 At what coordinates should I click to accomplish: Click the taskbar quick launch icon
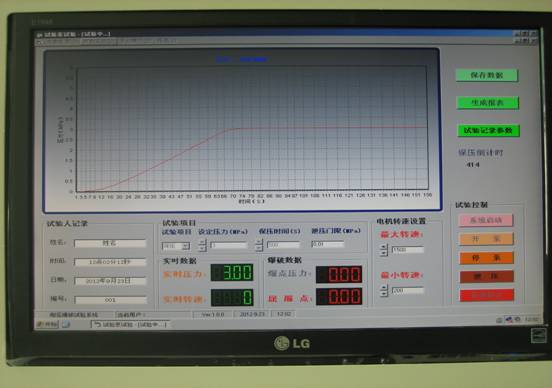[65, 324]
